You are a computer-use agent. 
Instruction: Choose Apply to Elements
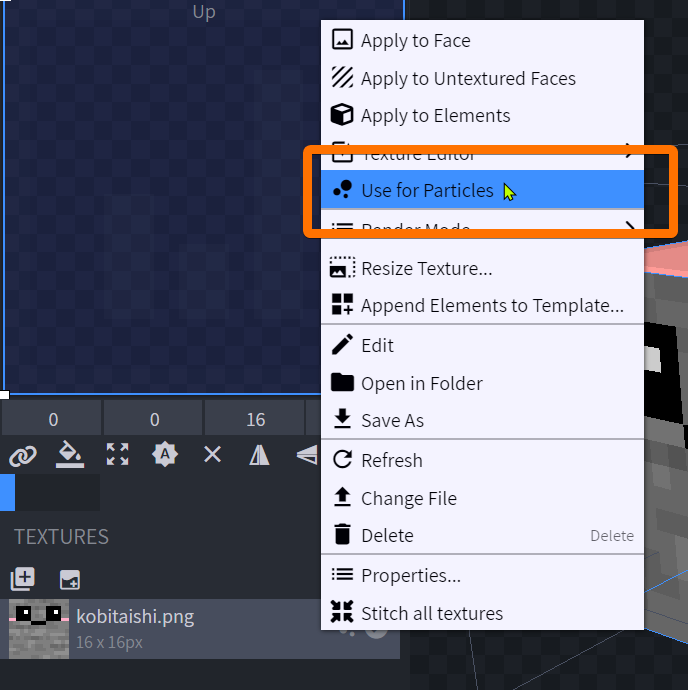pyautogui.click(x=435, y=116)
